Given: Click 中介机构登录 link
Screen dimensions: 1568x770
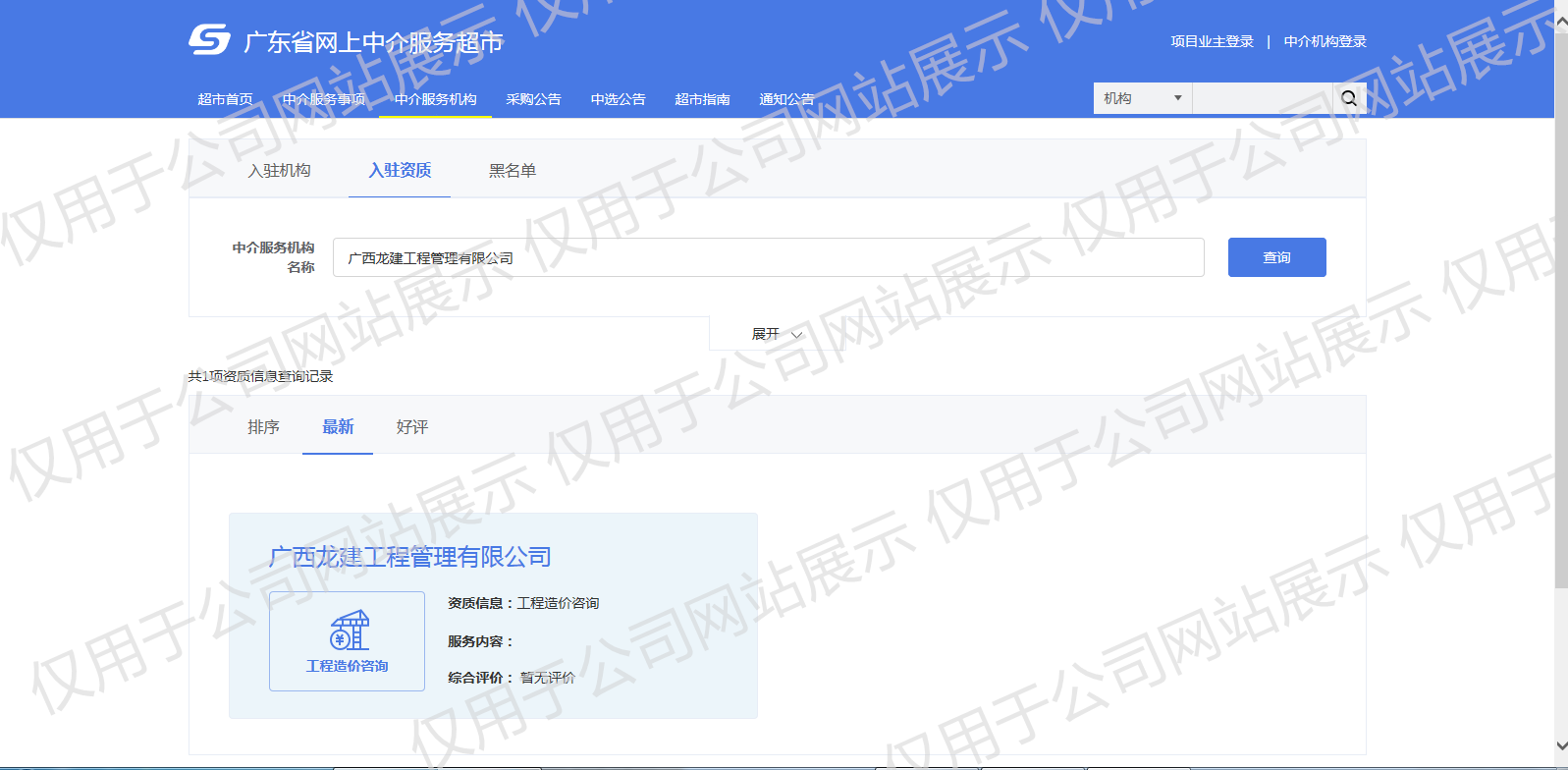Looking at the screenshot, I should (1325, 41).
